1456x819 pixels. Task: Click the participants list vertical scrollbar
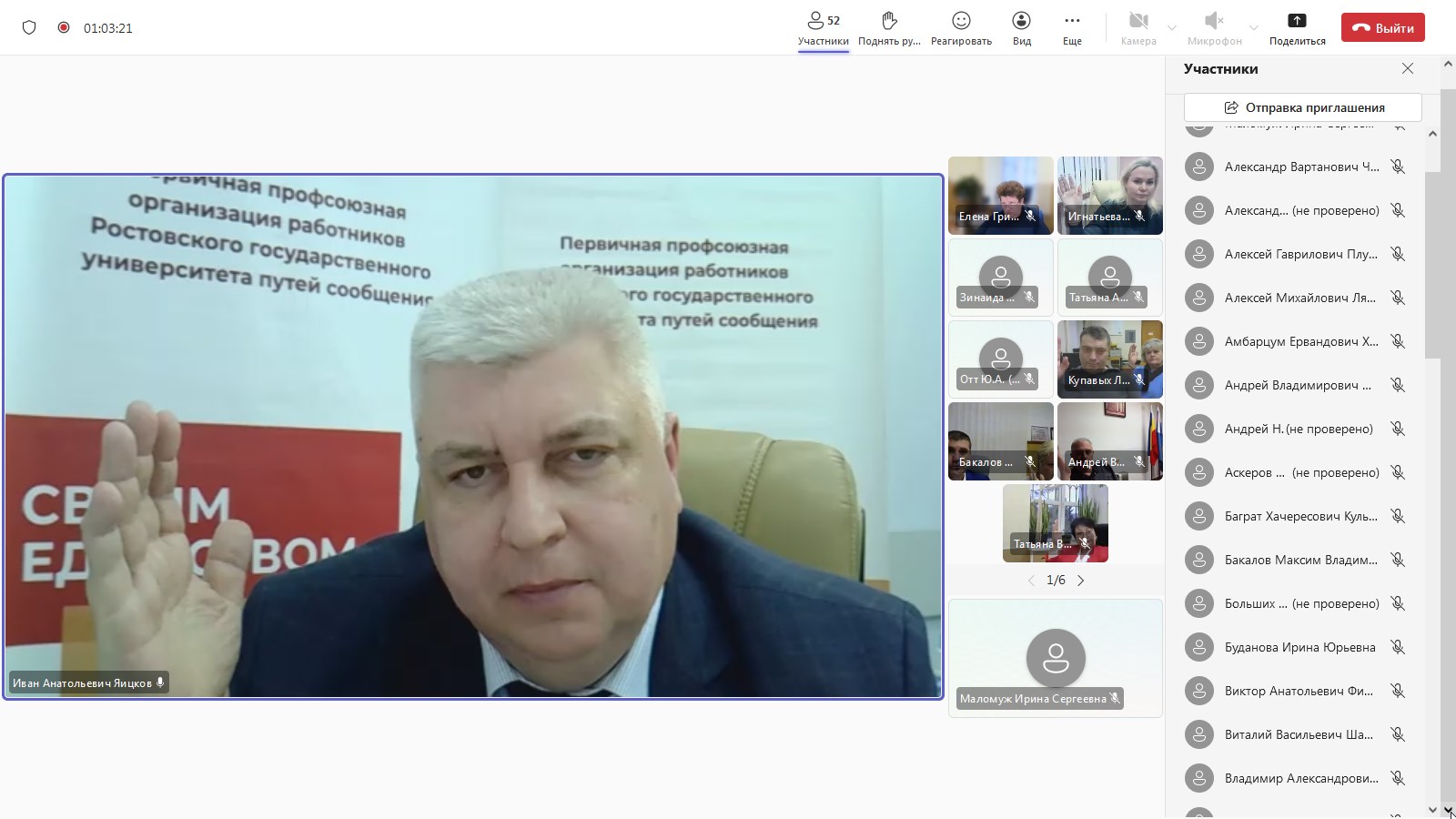tap(1432, 264)
